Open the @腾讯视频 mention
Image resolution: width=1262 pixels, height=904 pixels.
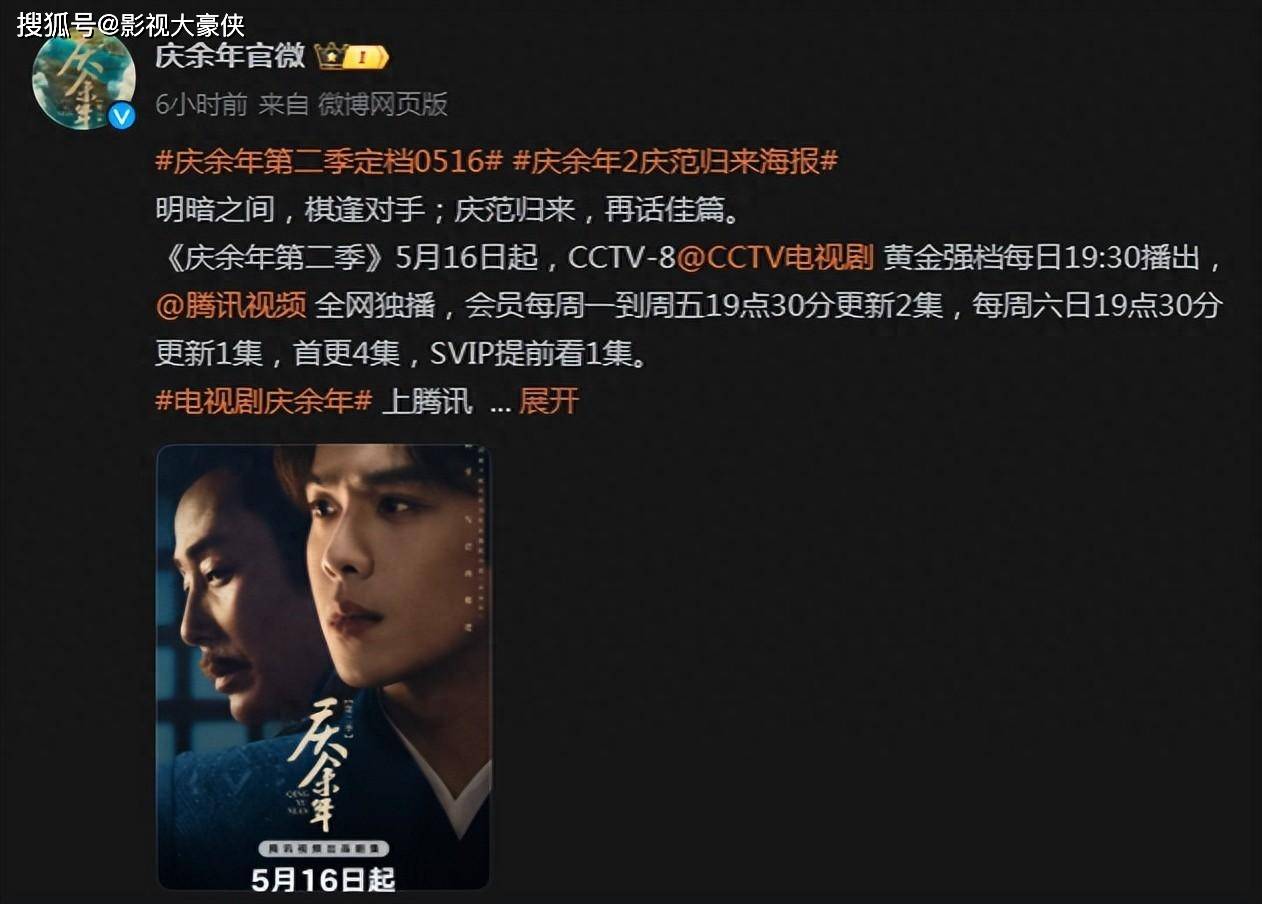click(x=231, y=305)
